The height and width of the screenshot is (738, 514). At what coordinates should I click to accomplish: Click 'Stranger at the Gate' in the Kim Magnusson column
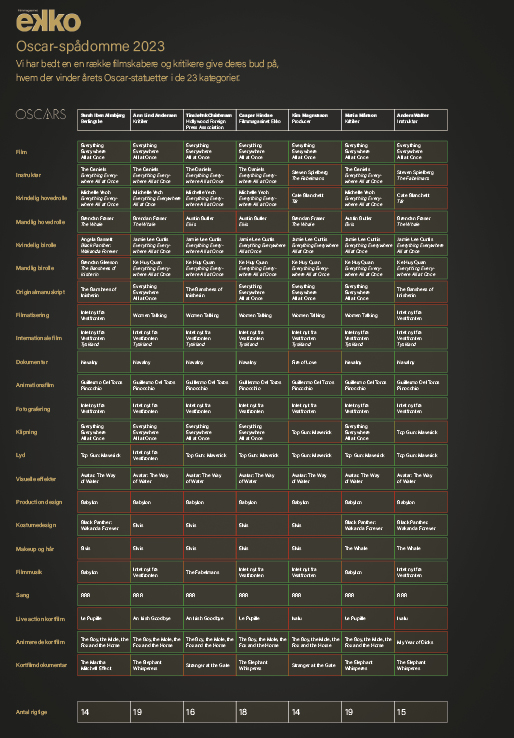315,665
